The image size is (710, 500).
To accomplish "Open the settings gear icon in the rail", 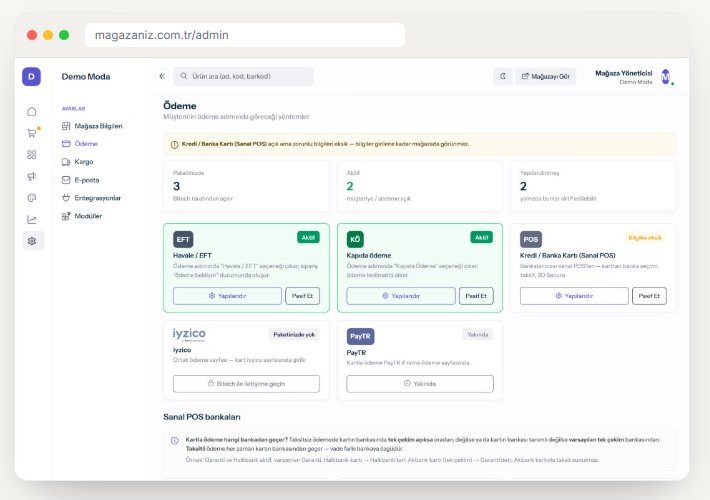I will [33, 241].
